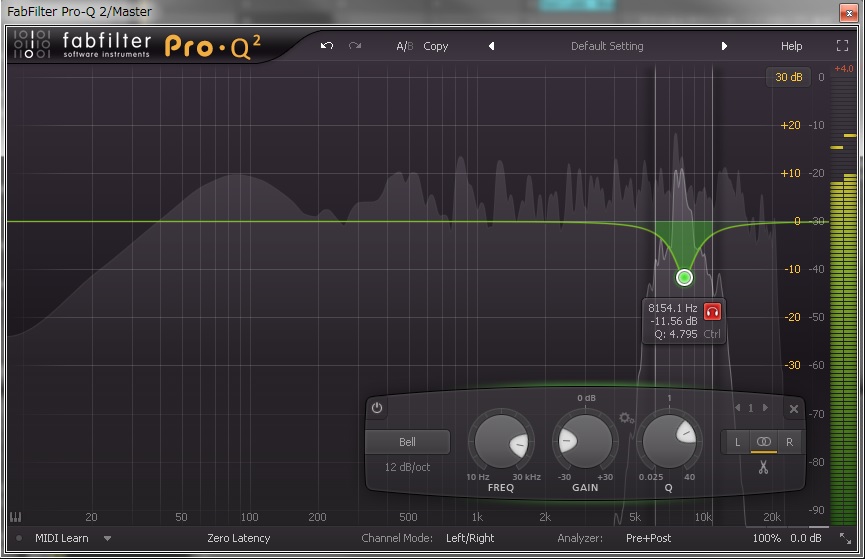This screenshot has width=865, height=559.
Task: Toggle A/B comparison state
Action: tap(404, 46)
